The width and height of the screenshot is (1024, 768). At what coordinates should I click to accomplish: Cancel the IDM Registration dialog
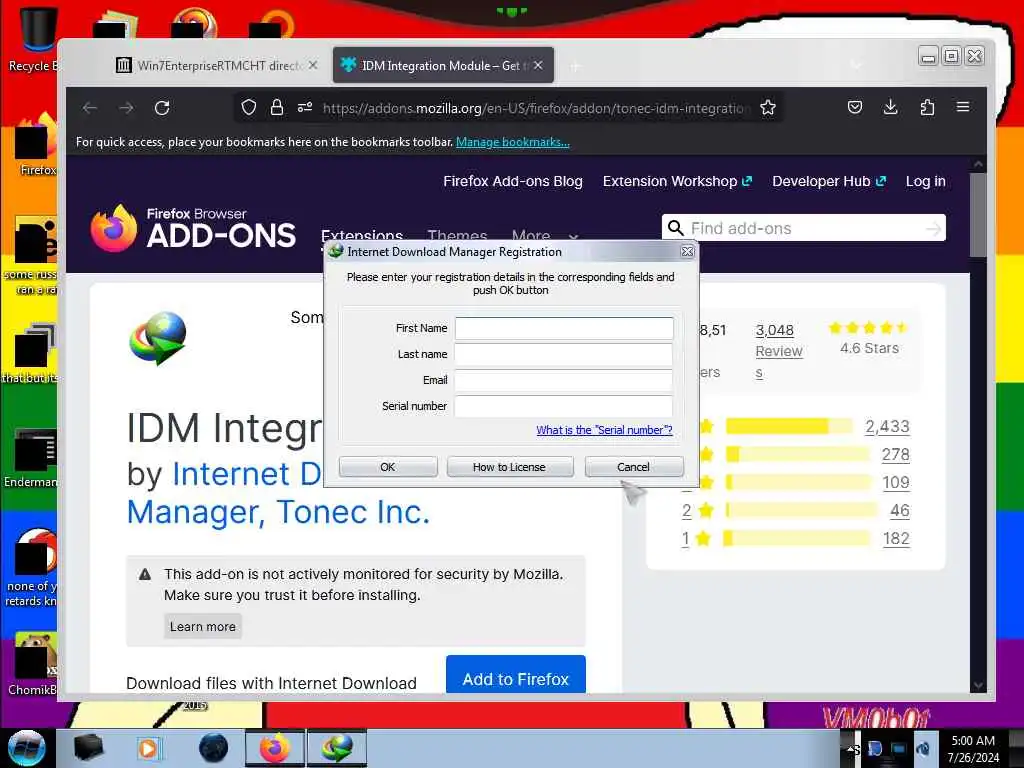pyautogui.click(x=633, y=467)
